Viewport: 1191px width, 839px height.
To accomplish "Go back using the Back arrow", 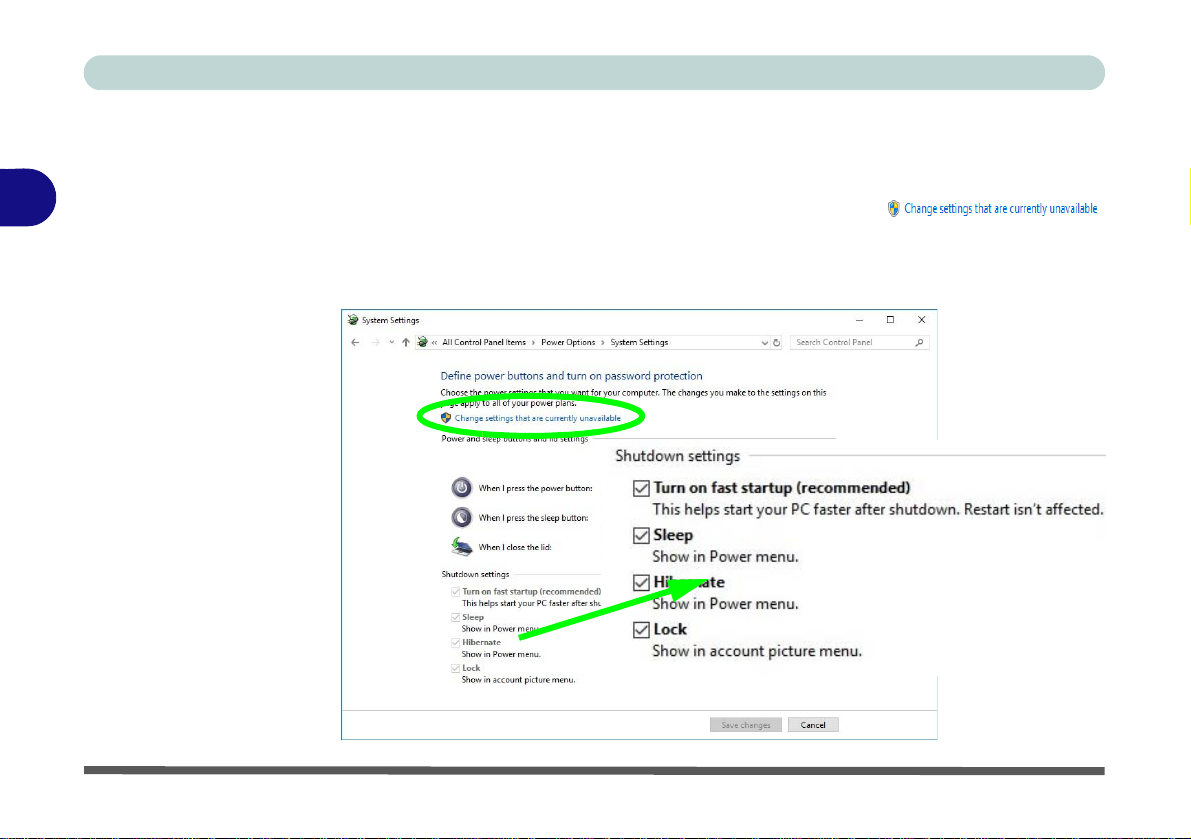I will [355, 342].
